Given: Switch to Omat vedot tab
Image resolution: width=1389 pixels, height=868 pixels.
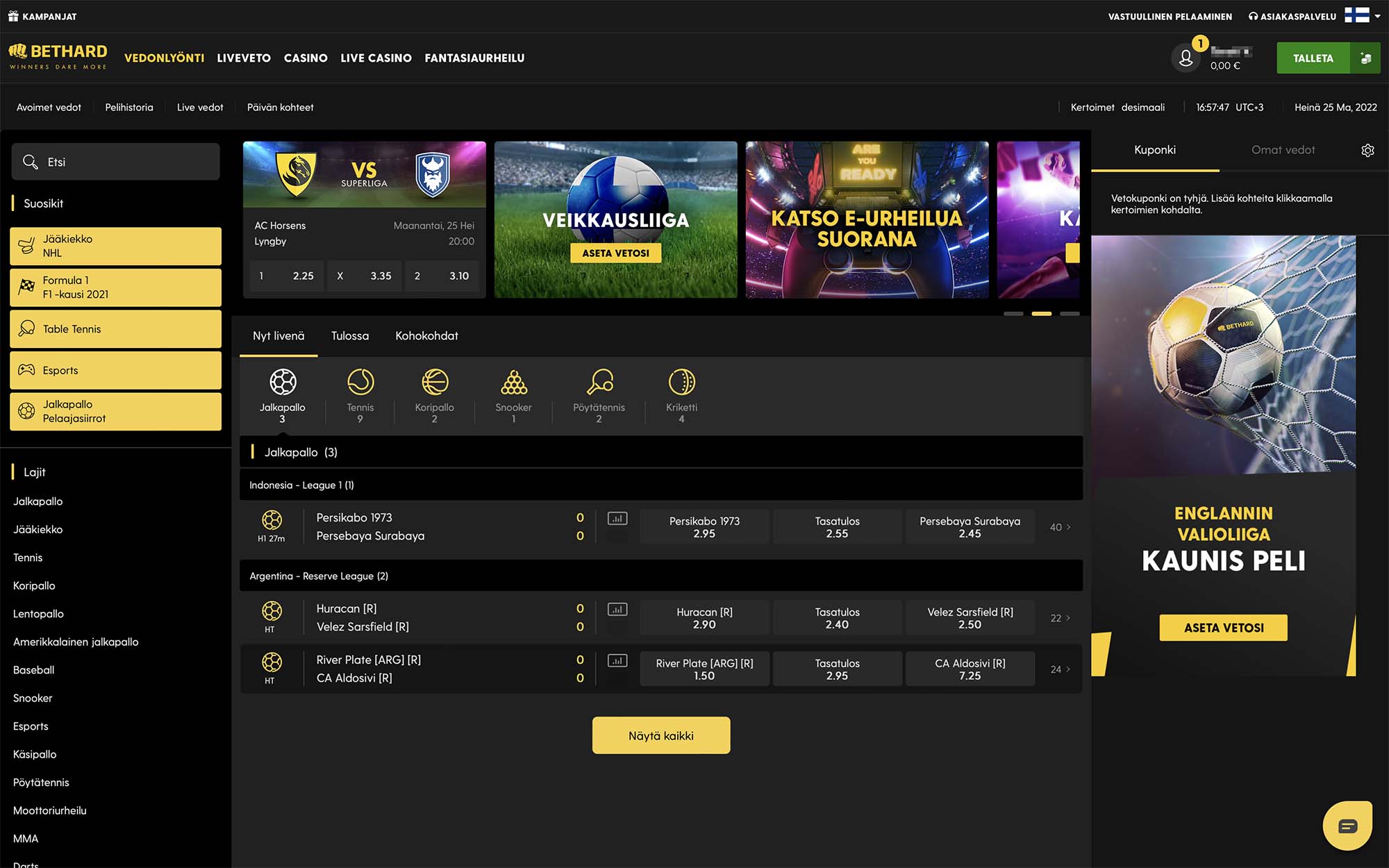Looking at the screenshot, I should (1283, 150).
